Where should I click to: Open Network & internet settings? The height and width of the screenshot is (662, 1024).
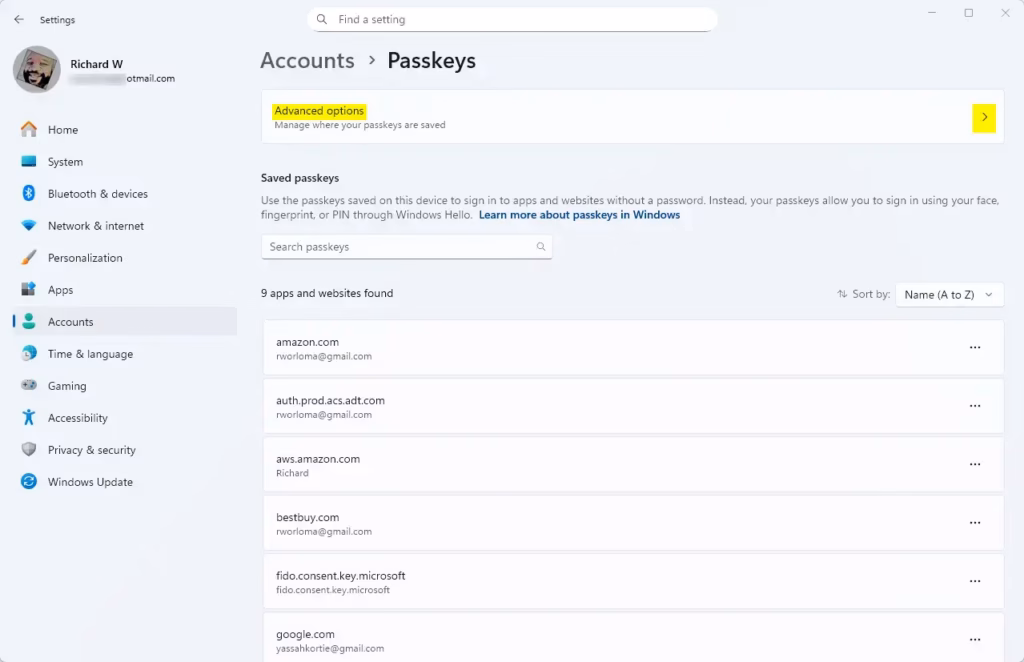click(x=96, y=225)
